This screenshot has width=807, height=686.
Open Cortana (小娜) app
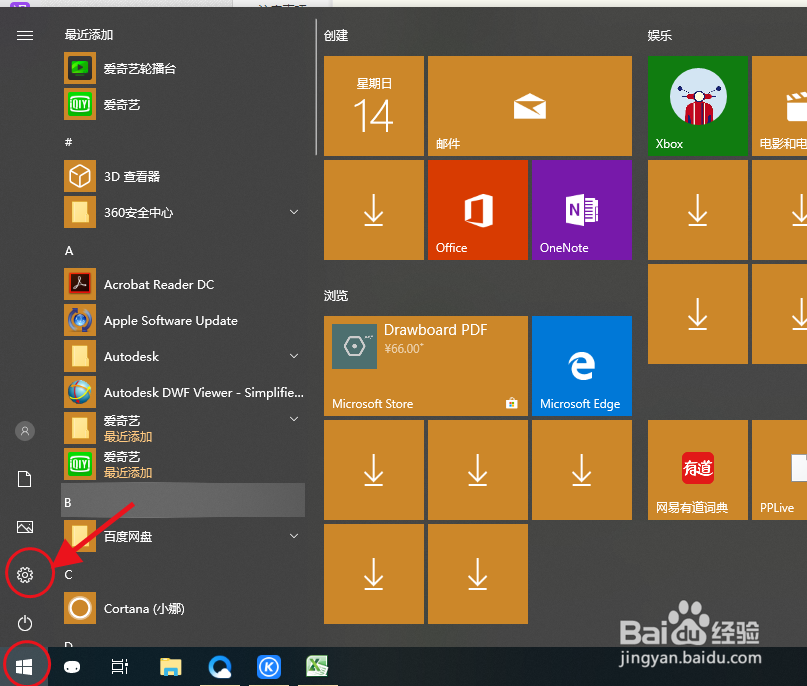click(184, 608)
